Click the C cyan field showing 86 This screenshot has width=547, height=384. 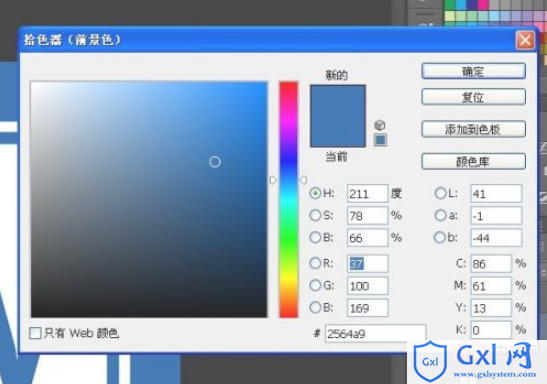[x=491, y=264]
